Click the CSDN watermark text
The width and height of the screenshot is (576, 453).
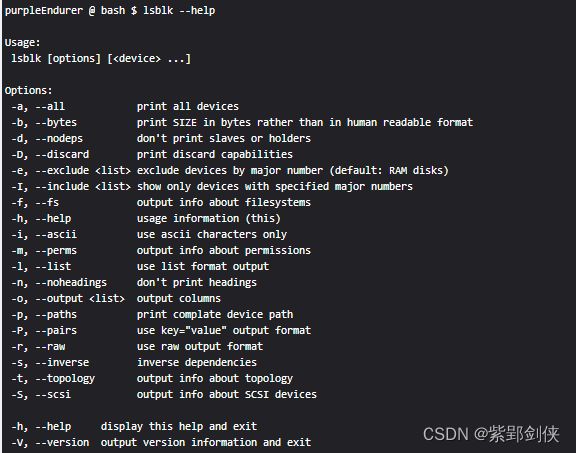point(491,434)
